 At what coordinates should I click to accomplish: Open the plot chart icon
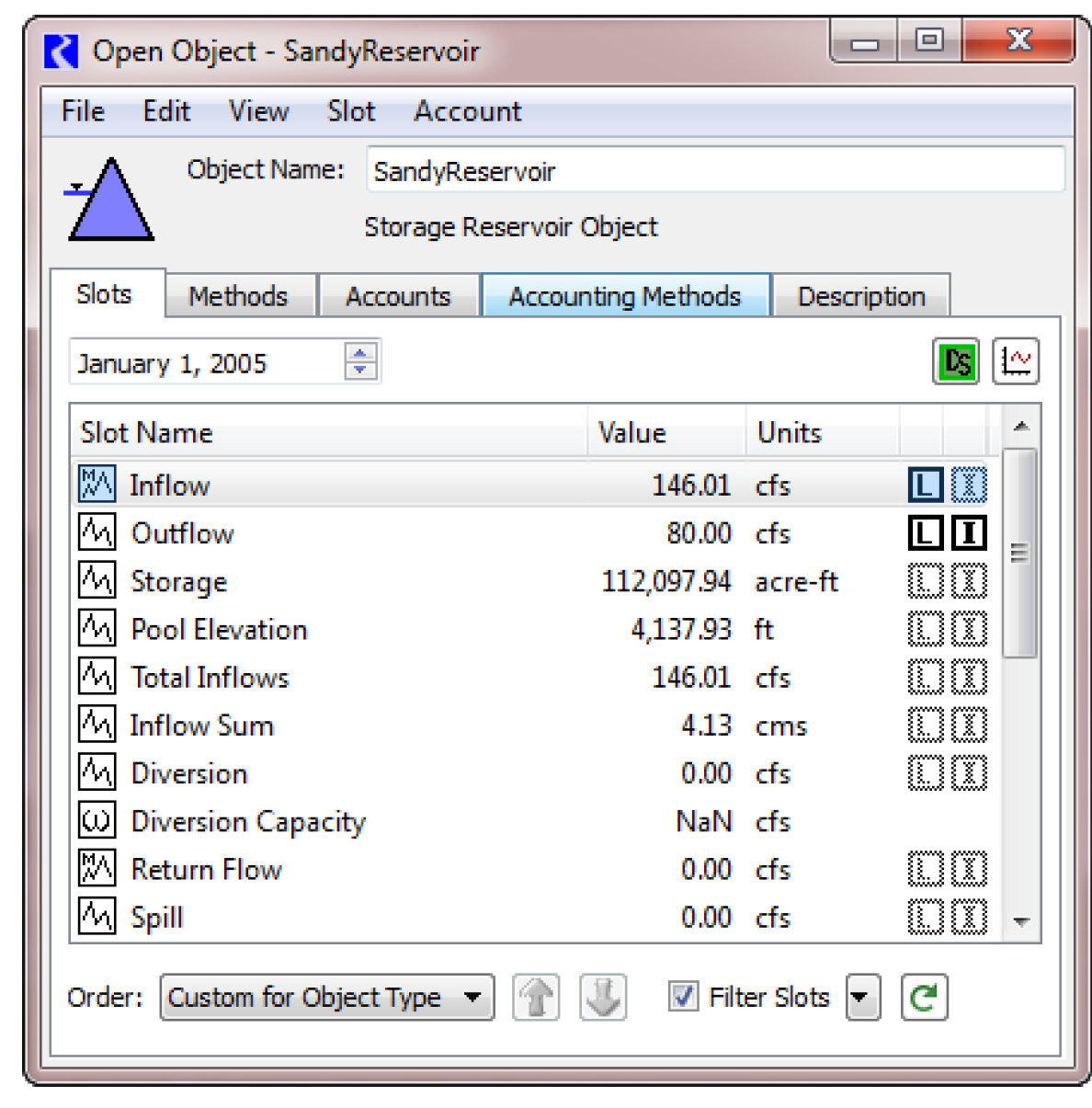click(x=1016, y=361)
